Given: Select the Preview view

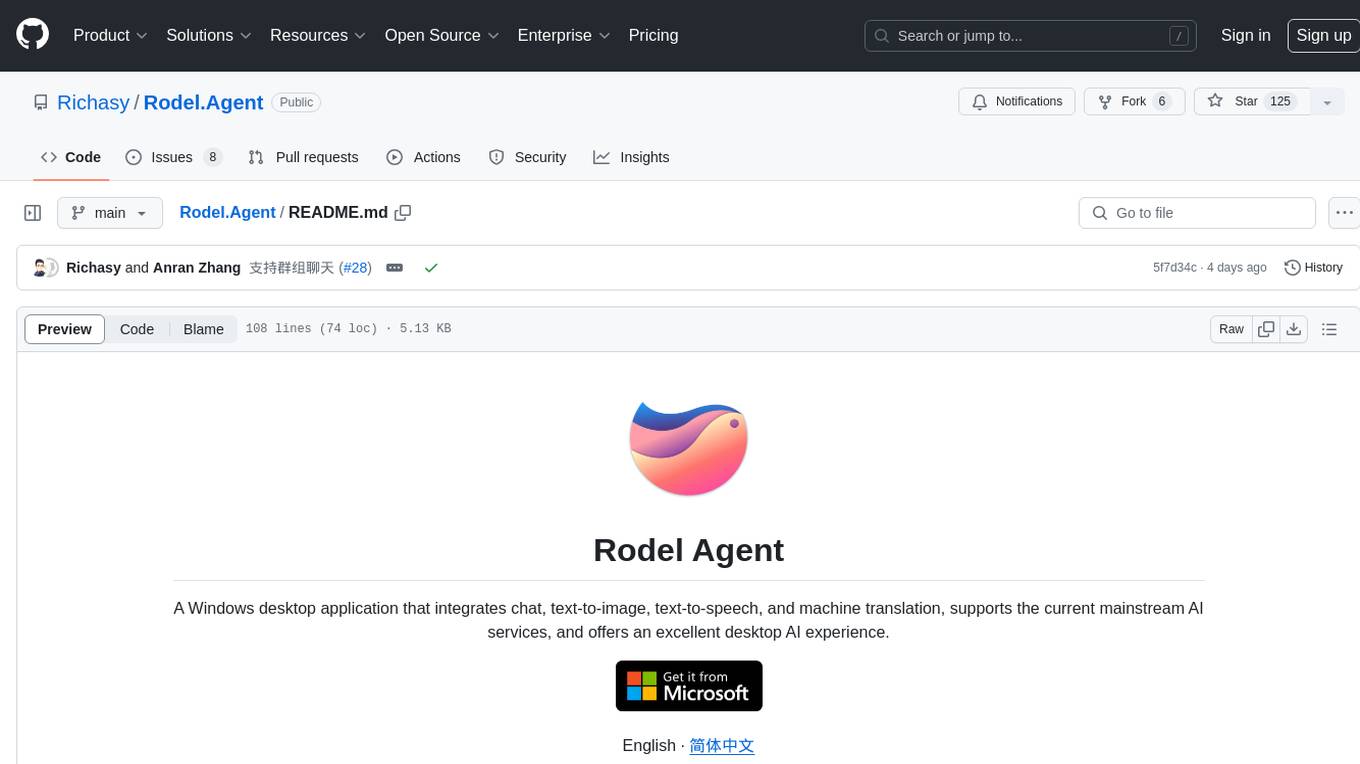Looking at the screenshot, I should (65, 329).
